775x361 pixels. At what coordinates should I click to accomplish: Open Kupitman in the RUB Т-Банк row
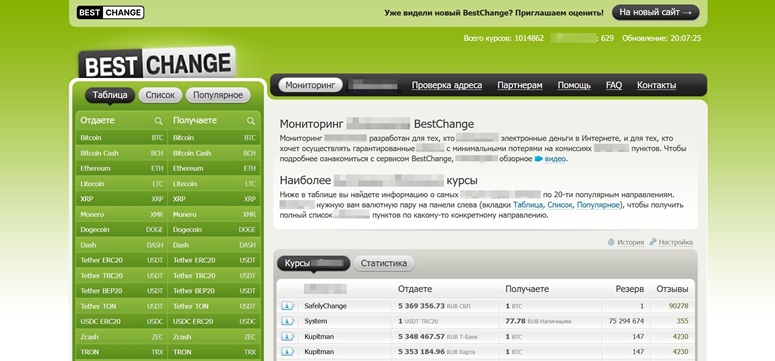click(319, 337)
